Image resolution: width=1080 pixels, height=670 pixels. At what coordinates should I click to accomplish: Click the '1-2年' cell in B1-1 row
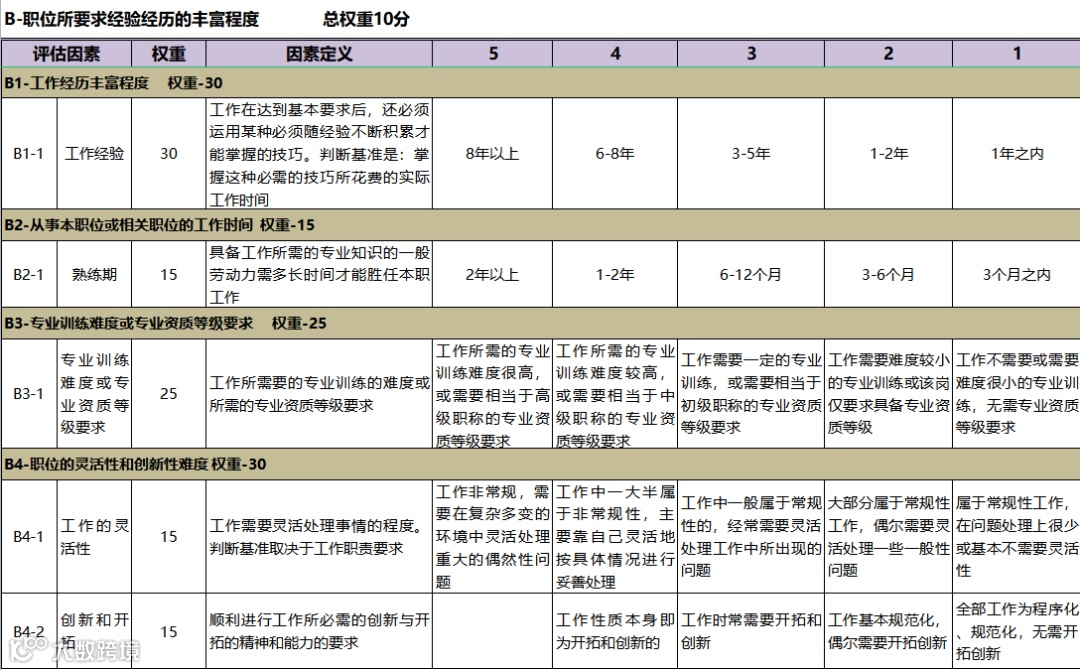pos(889,154)
